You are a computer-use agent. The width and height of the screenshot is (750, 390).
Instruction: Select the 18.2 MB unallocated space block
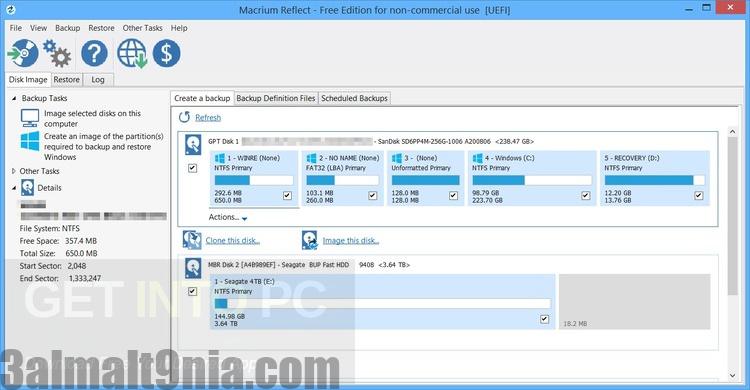(x=635, y=301)
